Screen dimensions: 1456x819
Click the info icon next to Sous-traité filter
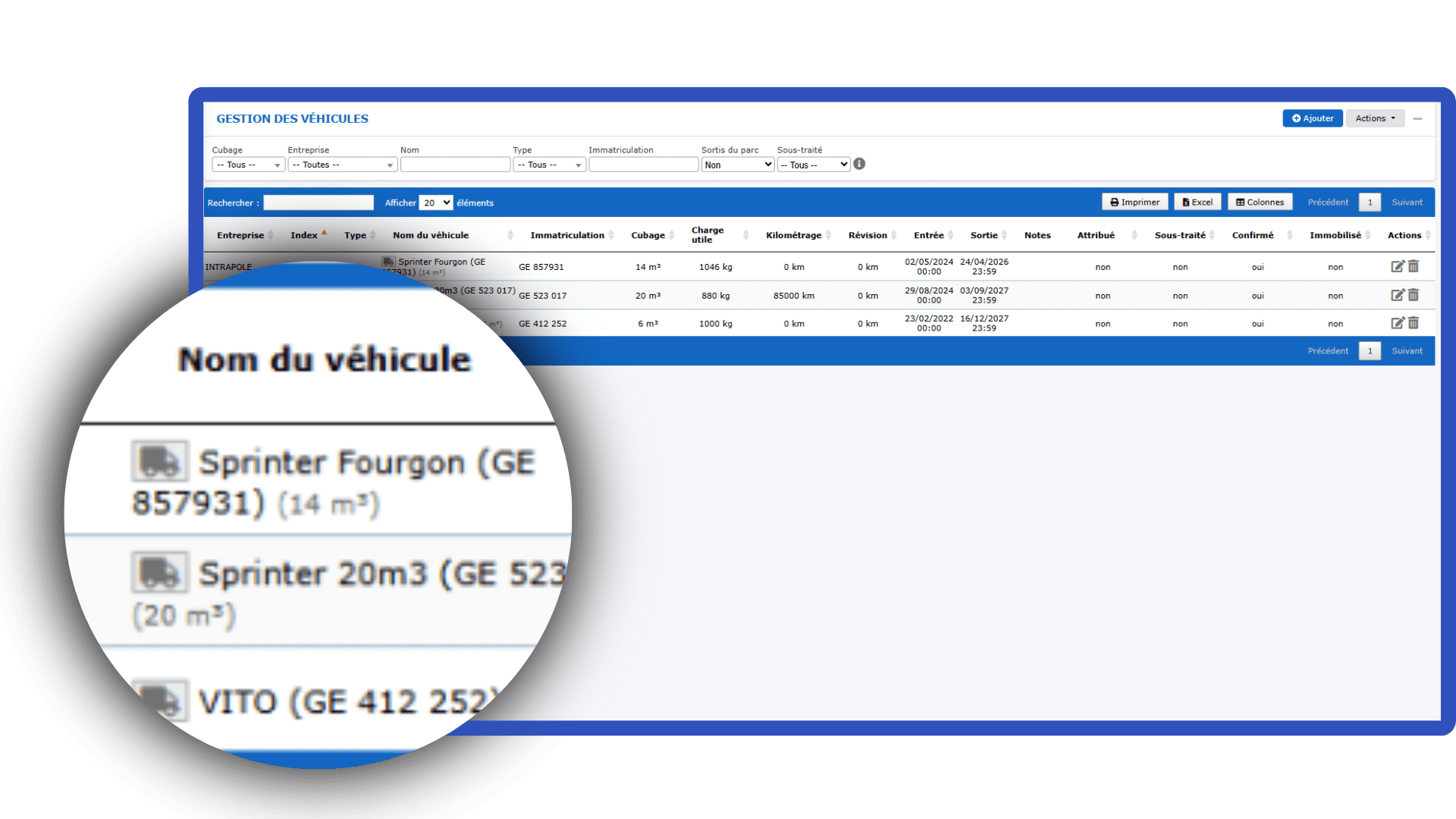(859, 164)
